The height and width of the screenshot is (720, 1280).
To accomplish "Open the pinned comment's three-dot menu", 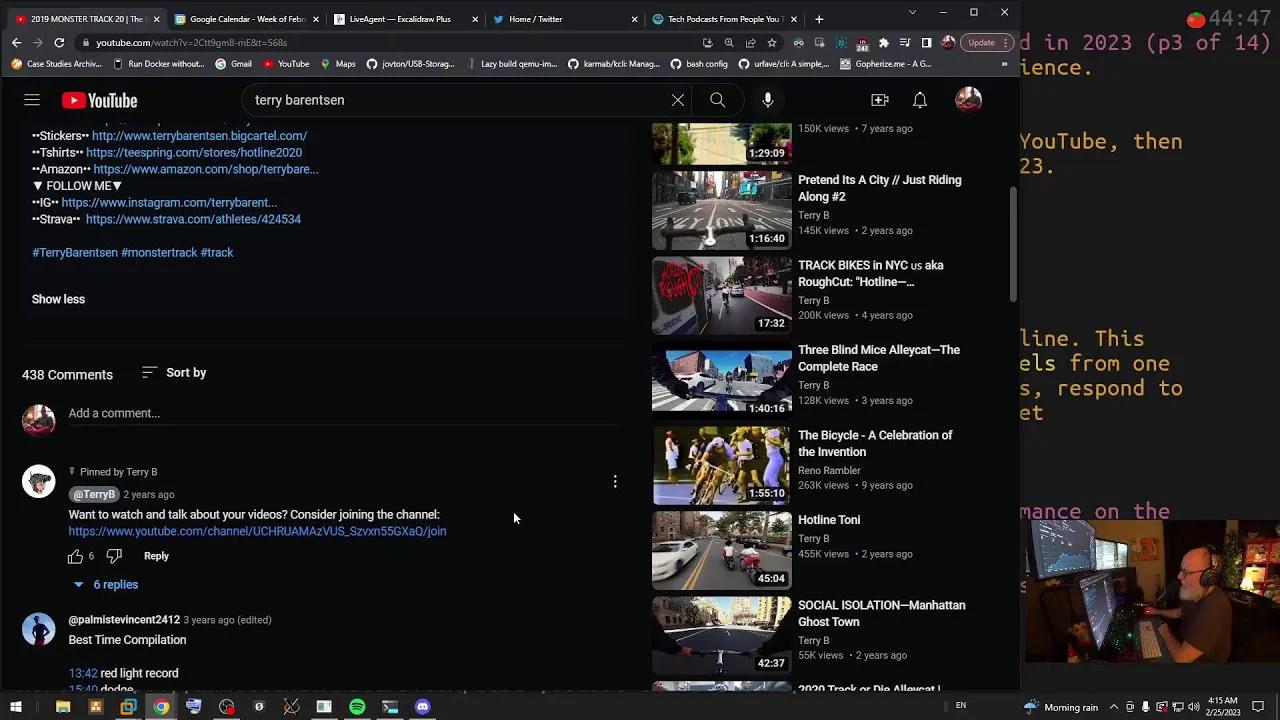I will tap(615, 482).
